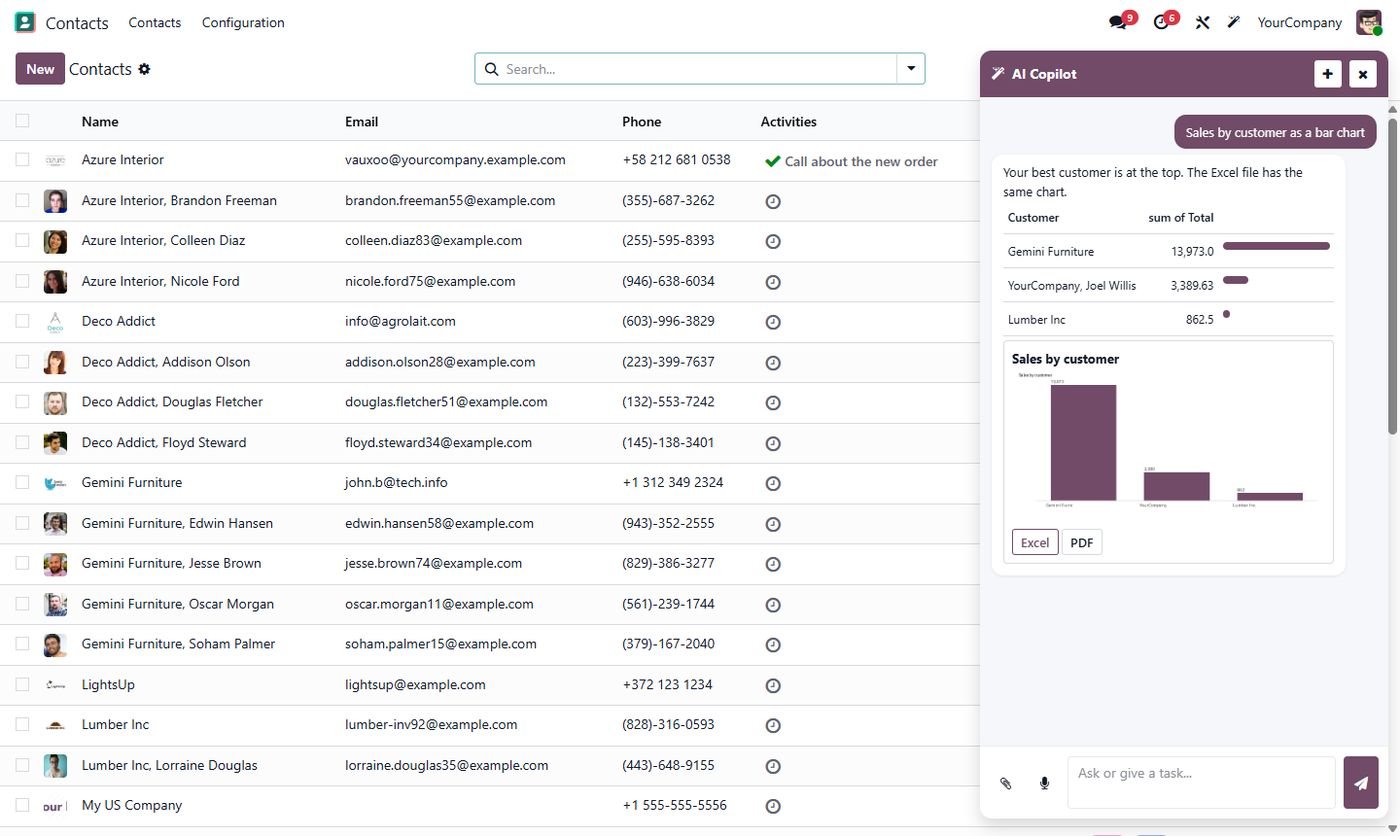Close the AI Copilot panel

tap(1363, 74)
